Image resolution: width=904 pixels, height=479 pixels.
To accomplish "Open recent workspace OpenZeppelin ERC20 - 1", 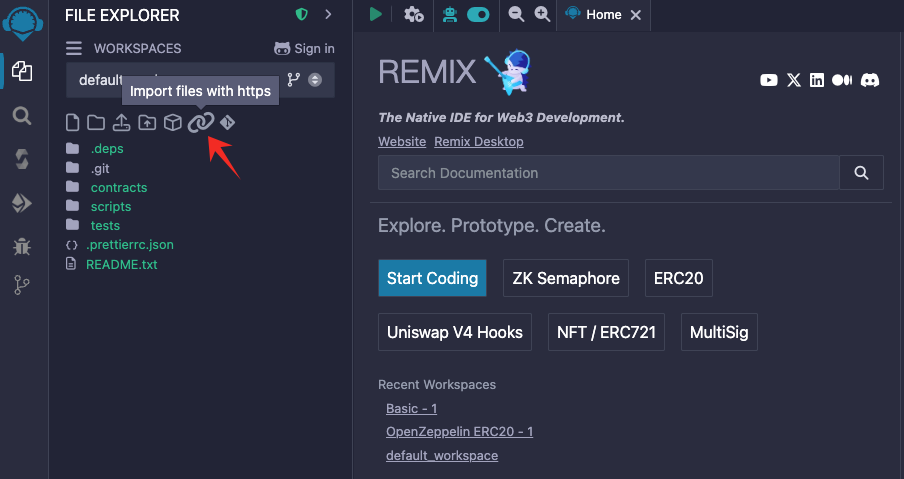I will [x=459, y=431].
